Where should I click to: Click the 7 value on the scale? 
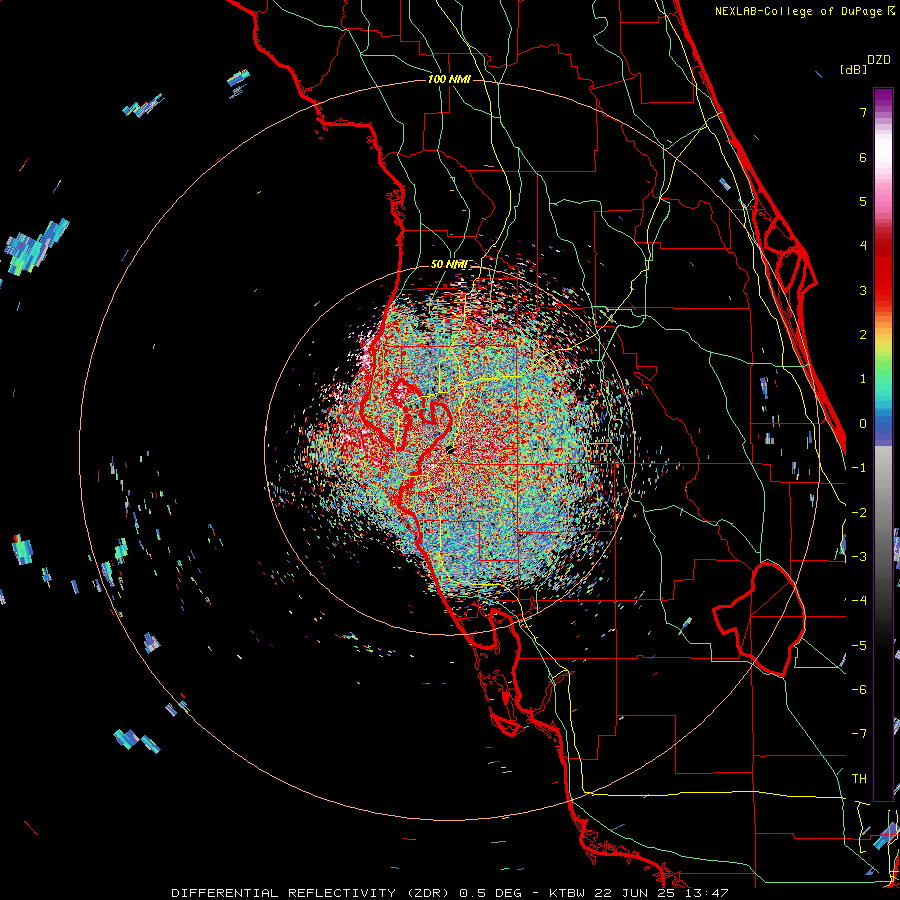click(863, 112)
